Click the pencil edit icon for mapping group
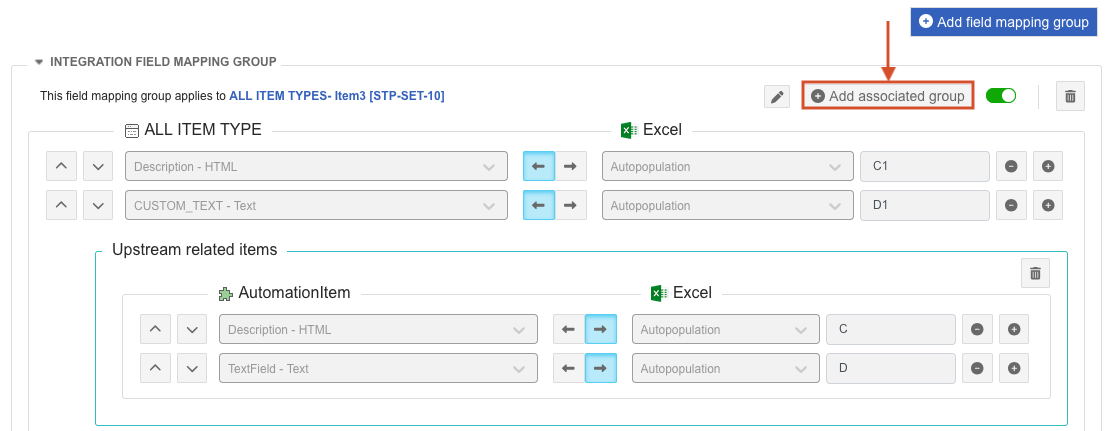 click(776, 96)
